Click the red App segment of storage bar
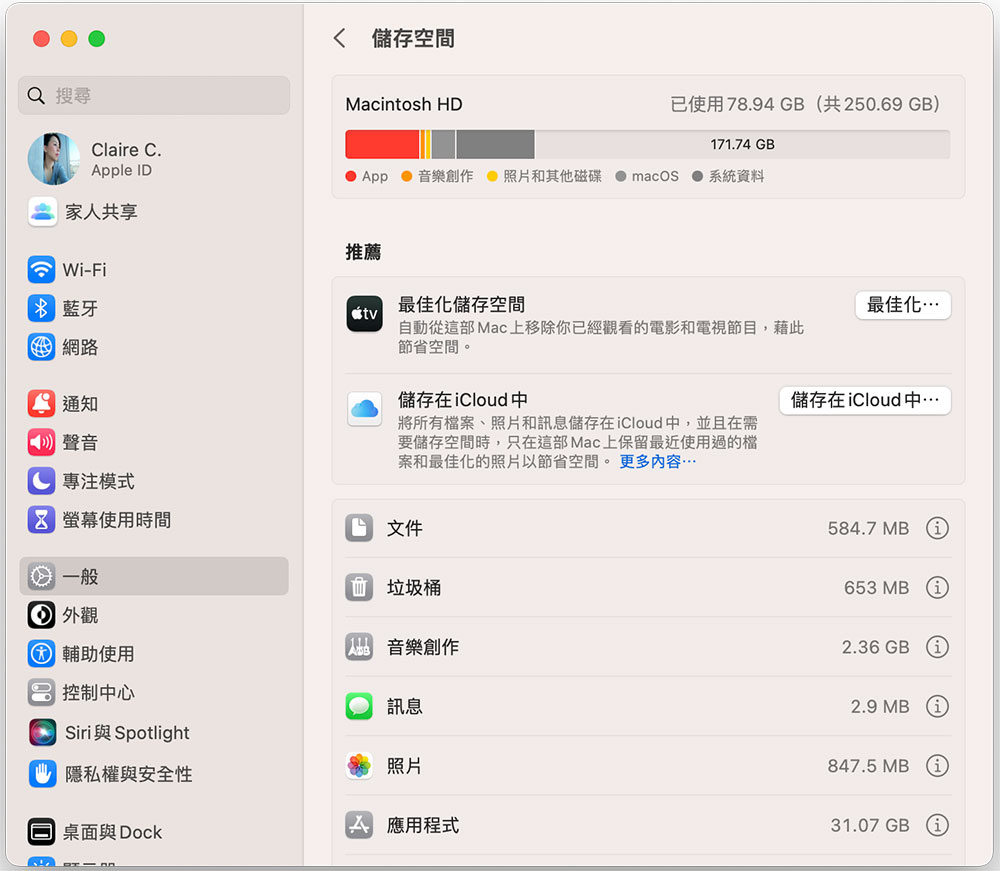The width and height of the screenshot is (1000, 871). 382,144
